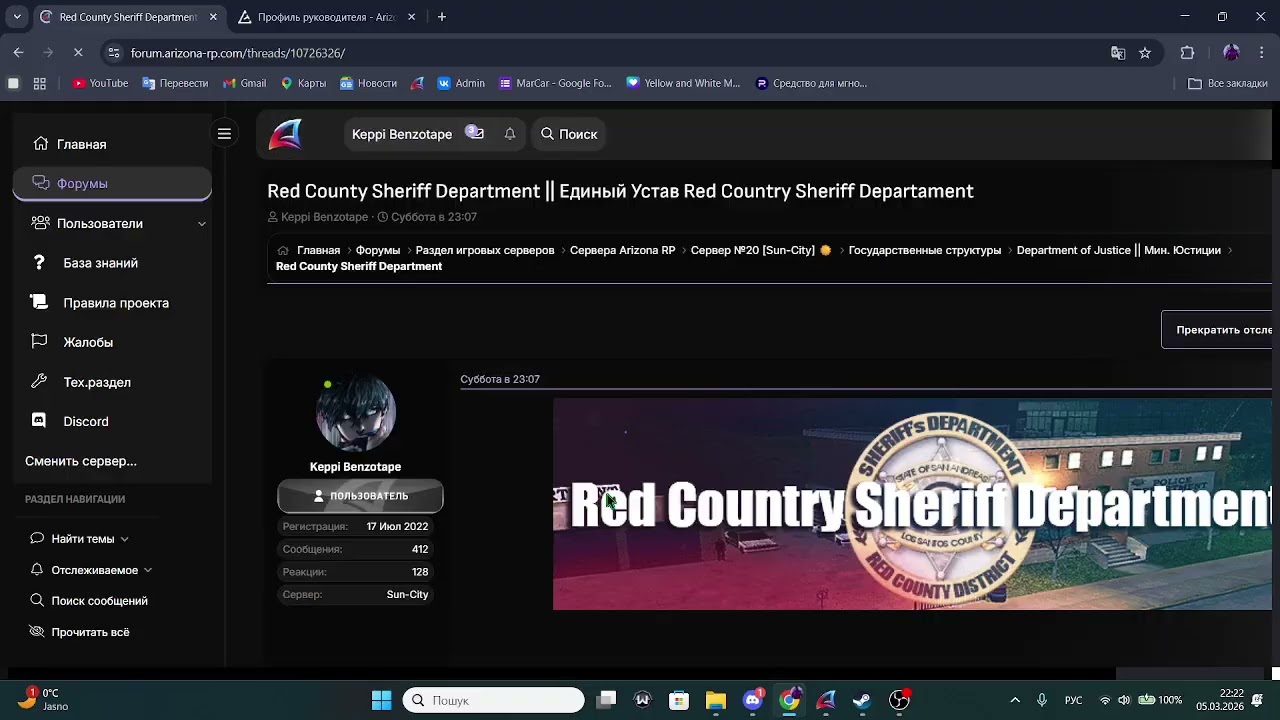Open File Explorer from the taskbar
Screen dimensions: 1280x720
tap(716, 700)
